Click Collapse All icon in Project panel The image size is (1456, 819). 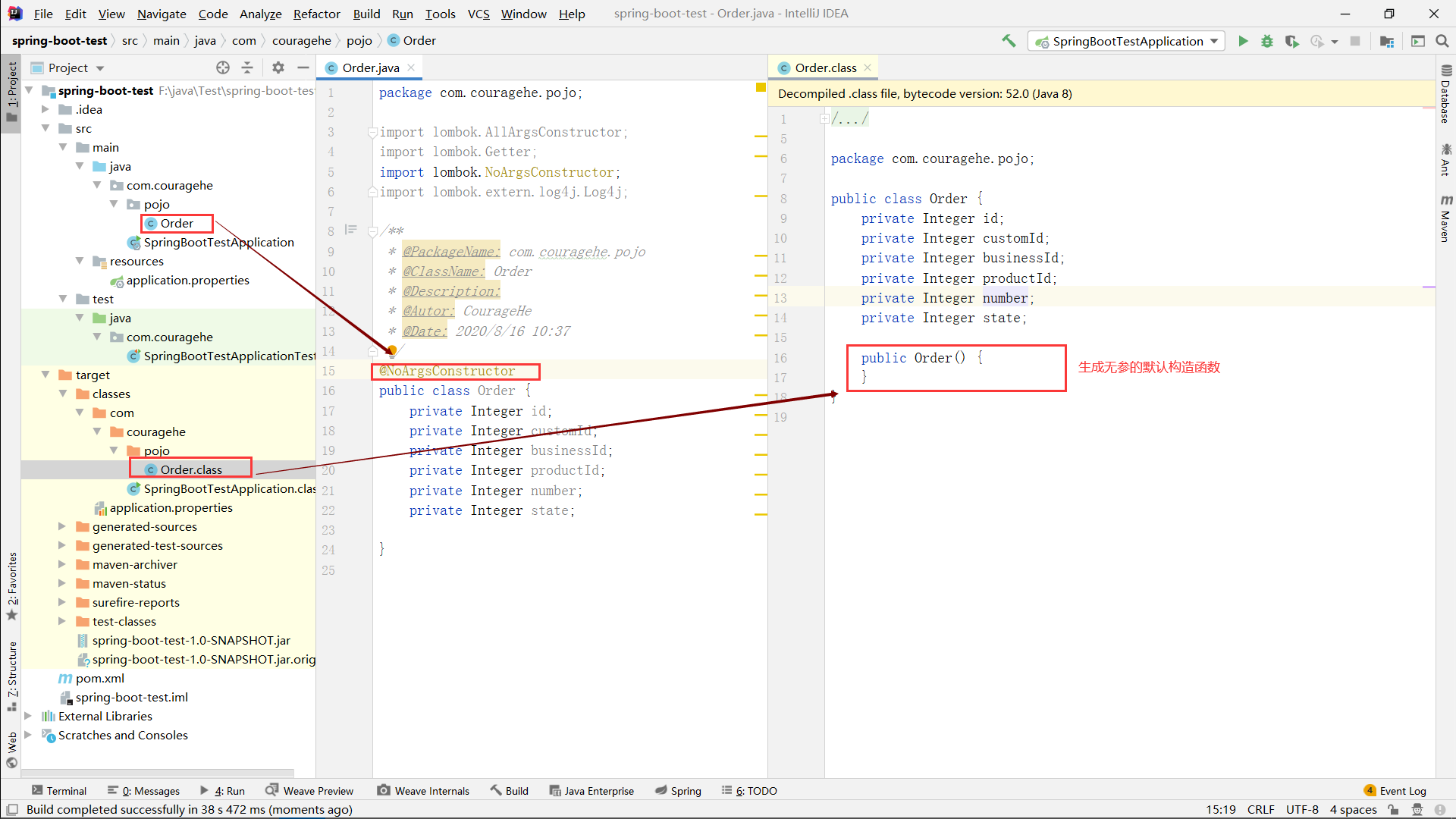click(x=247, y=67)
